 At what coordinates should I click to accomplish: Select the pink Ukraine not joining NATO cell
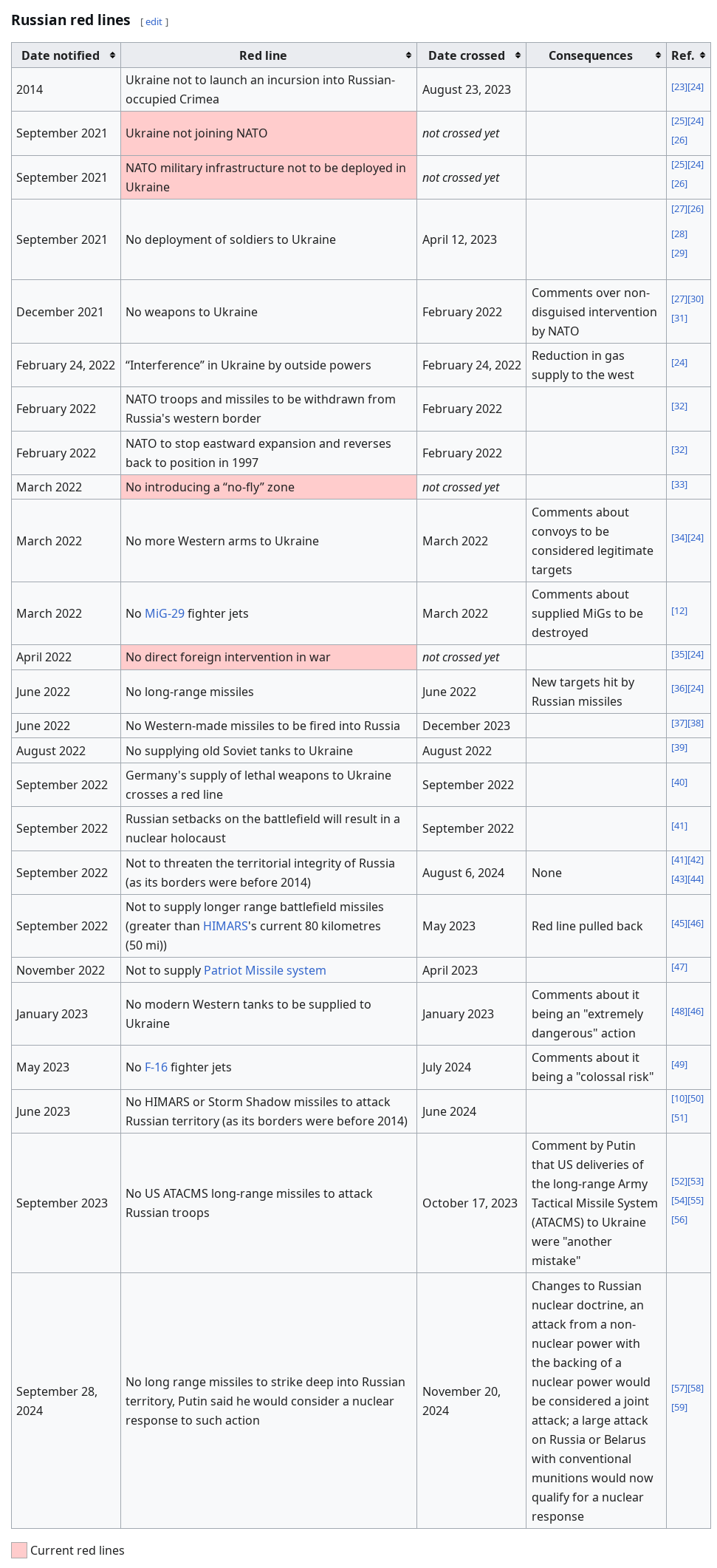coord(269,133)
